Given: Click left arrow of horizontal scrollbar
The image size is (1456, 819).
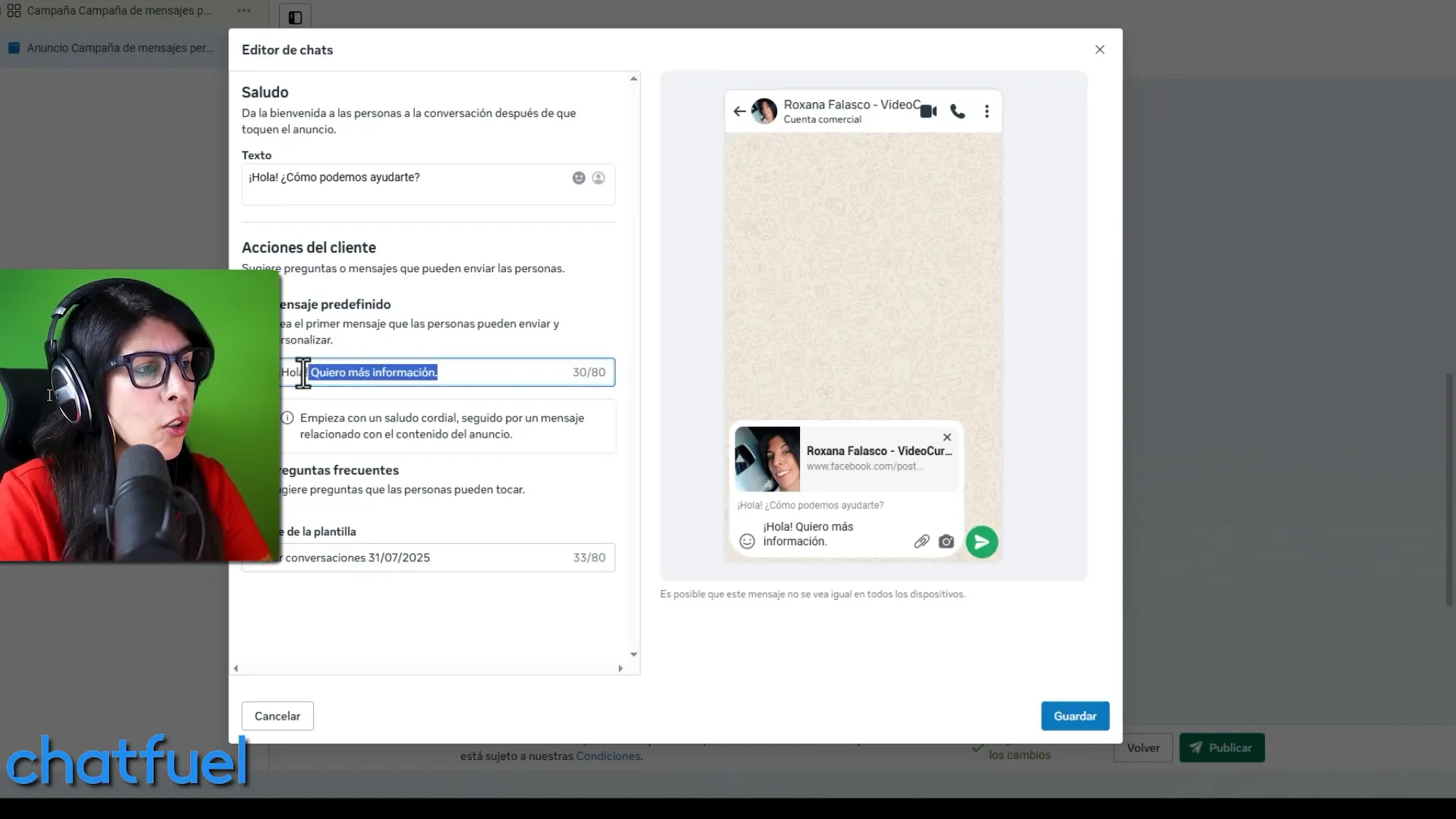Looking at the screenshot, I should [236, 668].
